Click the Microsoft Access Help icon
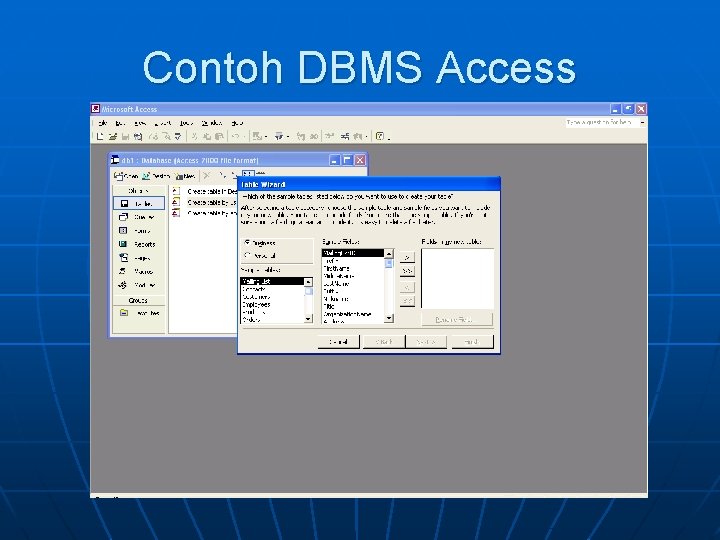 pyautogui.click(x=380, y=136)
